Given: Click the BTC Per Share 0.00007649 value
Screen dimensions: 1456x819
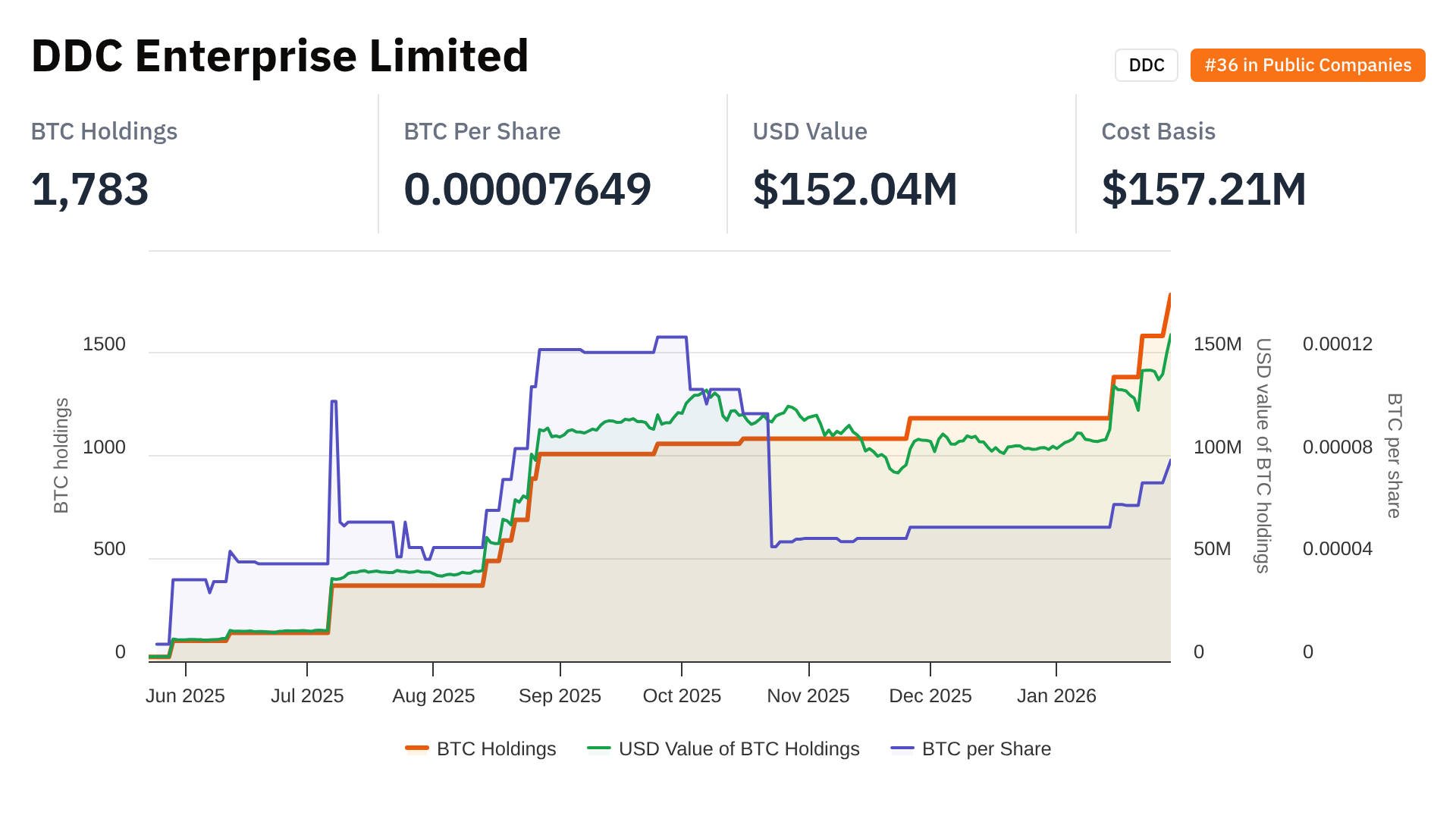Looking at the screenshot, I should 527,189.
